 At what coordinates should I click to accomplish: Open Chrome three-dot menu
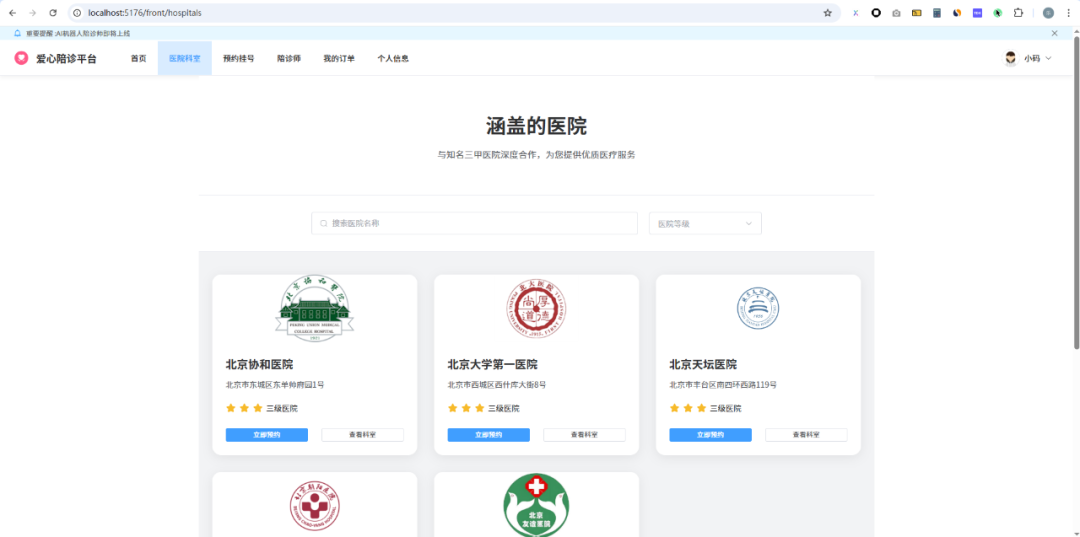1068,13
